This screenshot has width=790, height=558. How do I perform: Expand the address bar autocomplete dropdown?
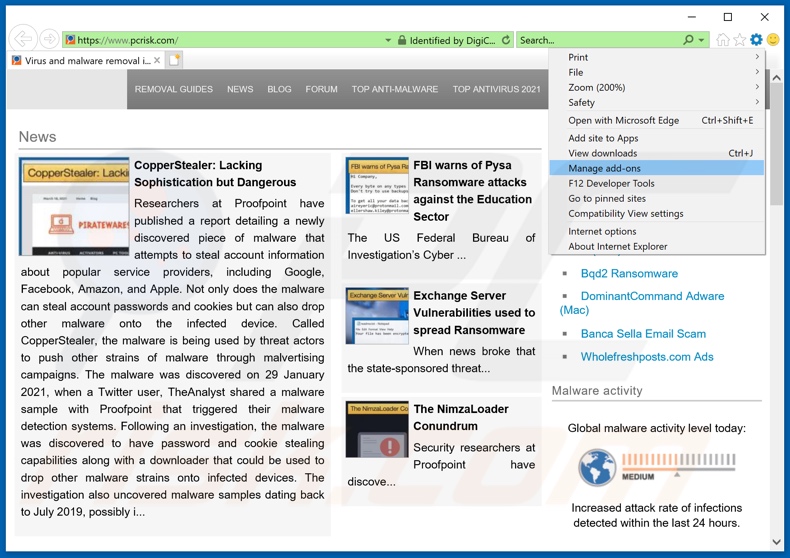click(x=388, y=40)
